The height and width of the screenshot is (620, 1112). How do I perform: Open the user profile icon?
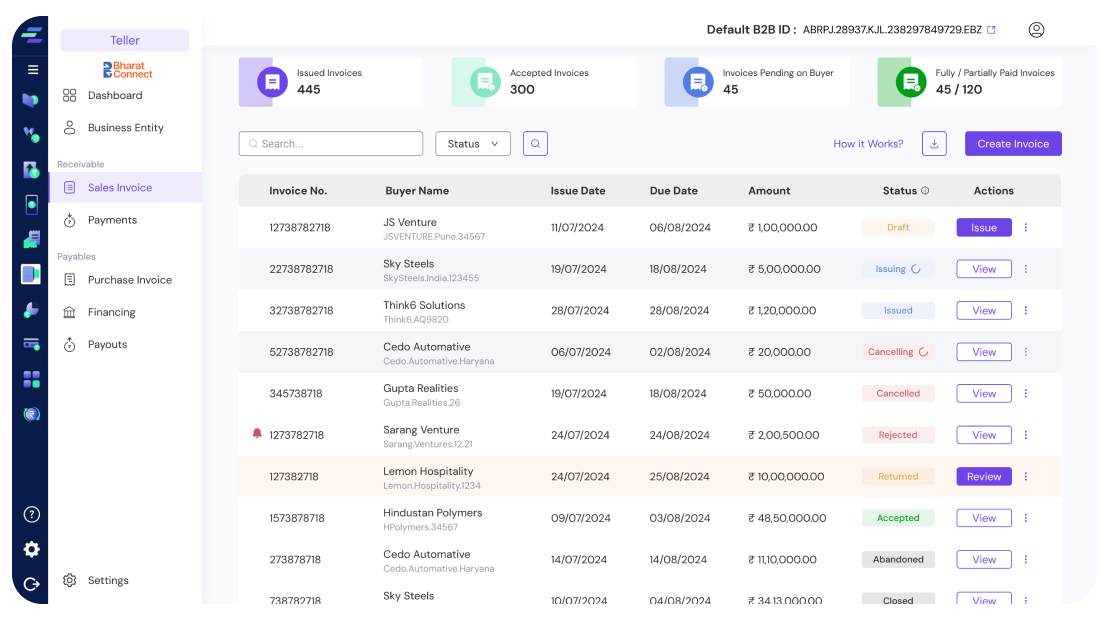tap(1036, 30)
